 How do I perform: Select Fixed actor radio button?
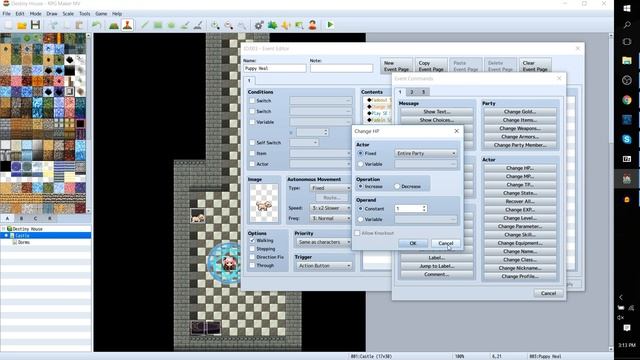360,153
